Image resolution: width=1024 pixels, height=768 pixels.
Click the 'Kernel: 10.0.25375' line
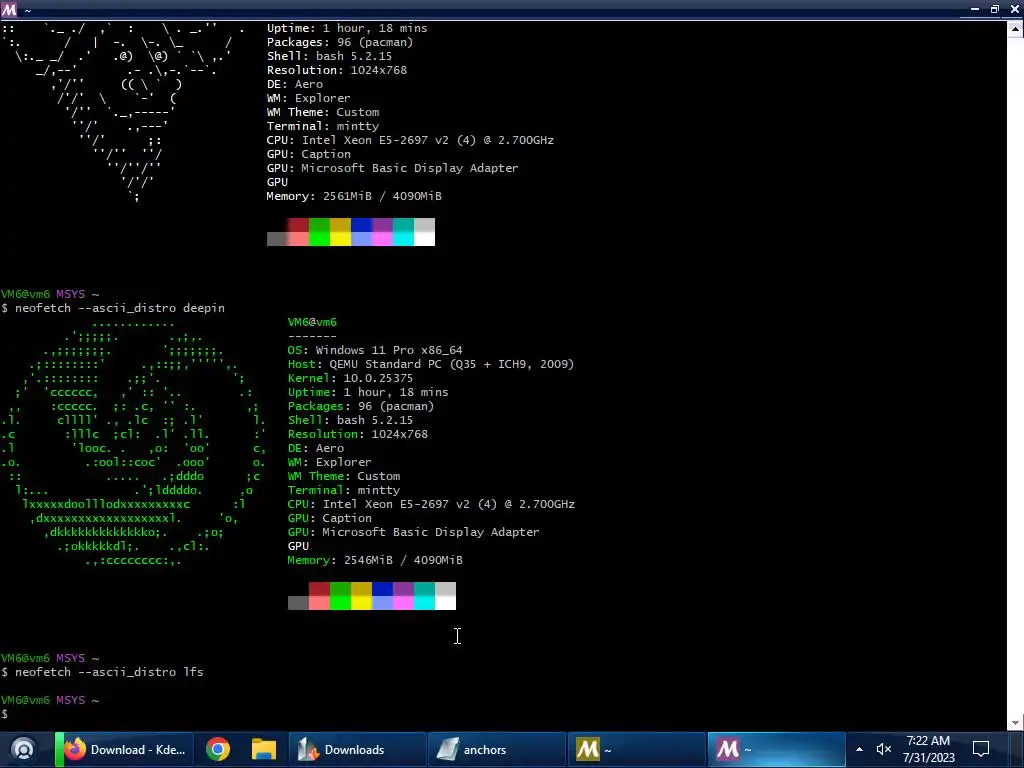pos(350,378)
